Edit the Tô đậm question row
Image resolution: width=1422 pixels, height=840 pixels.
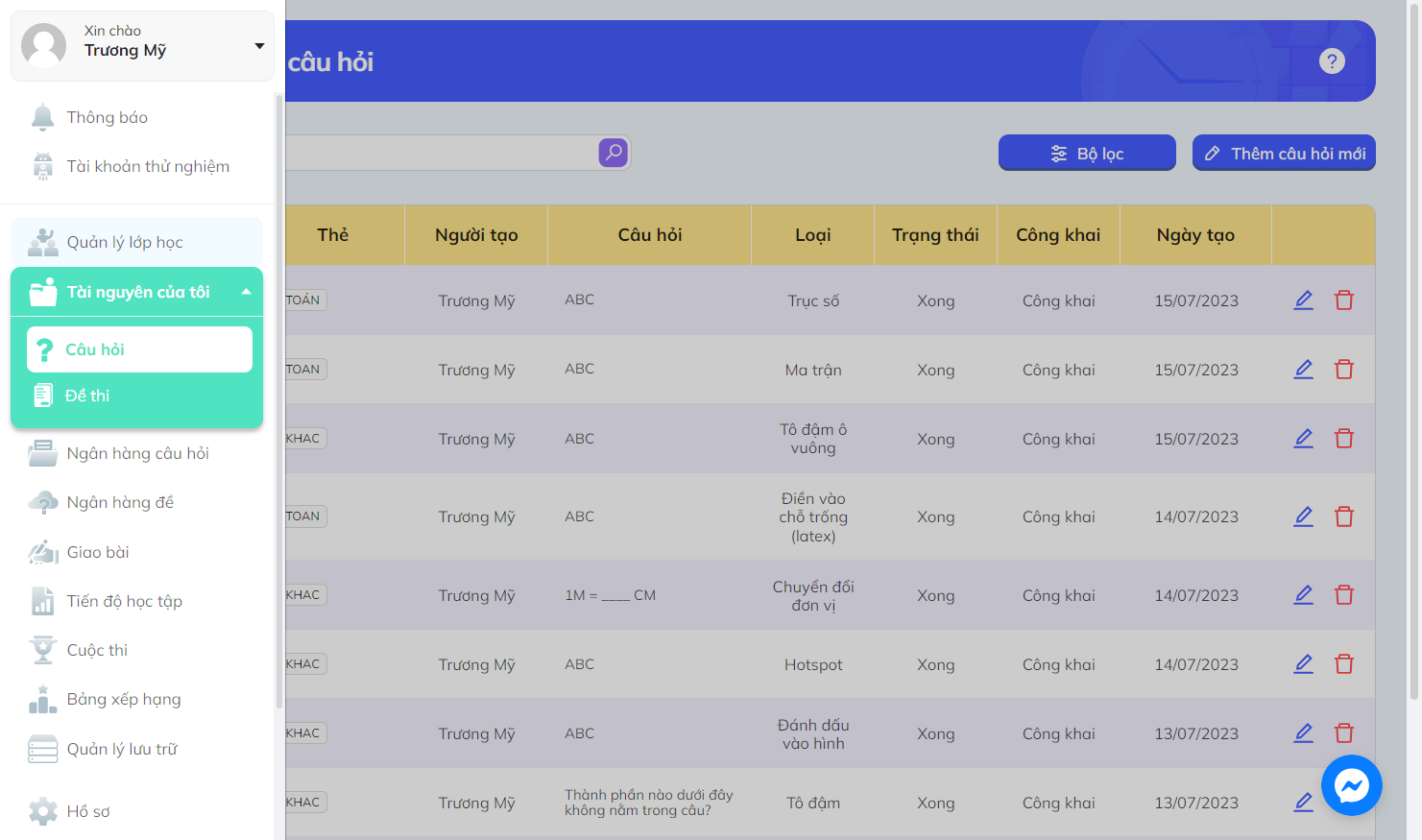[1303, 803]
